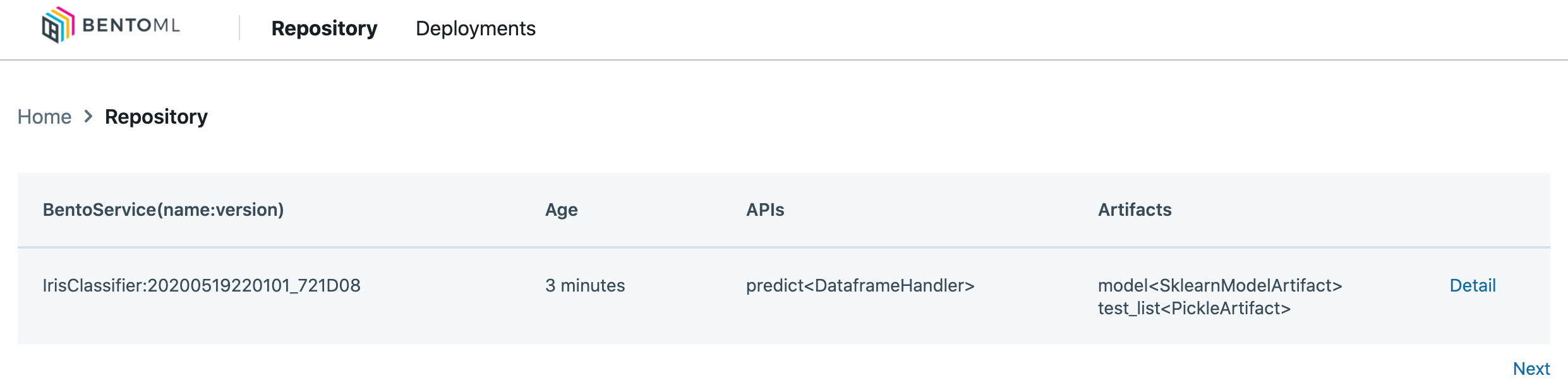The image size is (1568, 390).
Task: Select the IrisClassifier:20200519220101_721D08 entry
Action: (201, 285)
